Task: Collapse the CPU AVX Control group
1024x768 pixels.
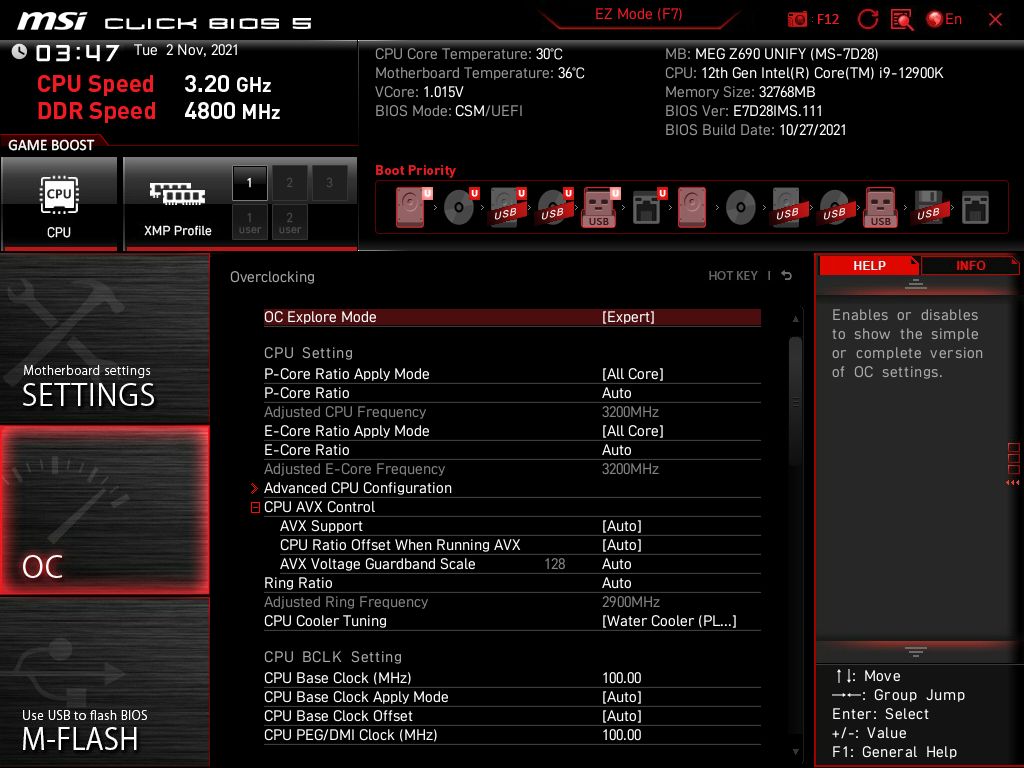Action: tap(255, 507)
